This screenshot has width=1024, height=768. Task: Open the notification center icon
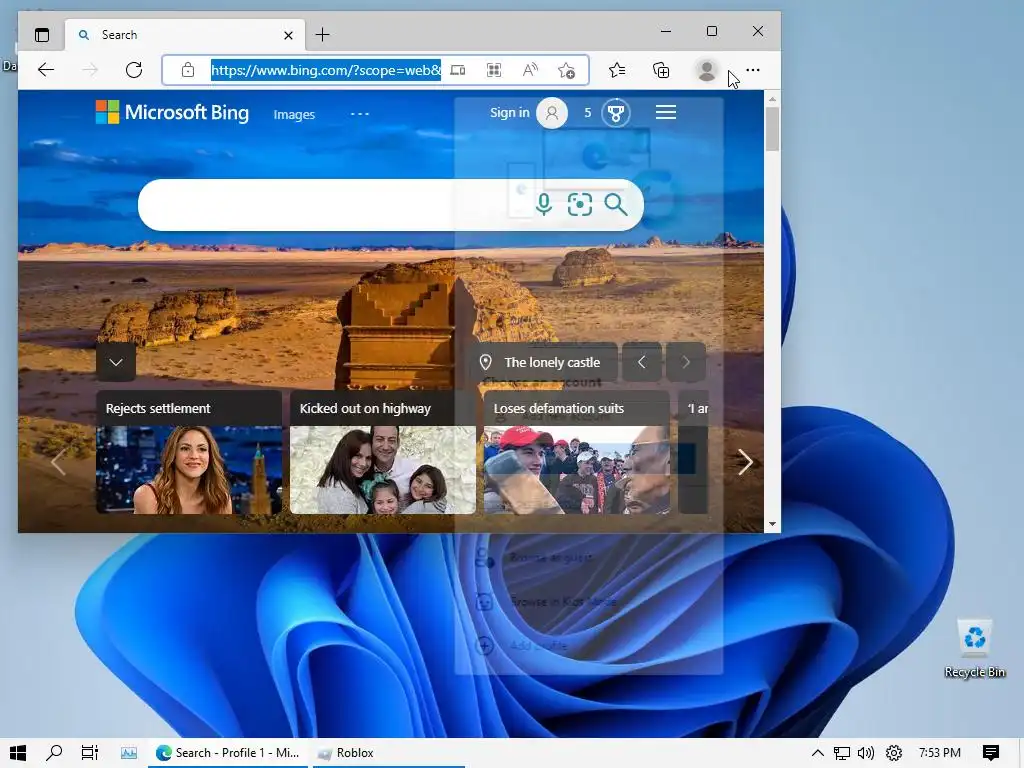991,753
